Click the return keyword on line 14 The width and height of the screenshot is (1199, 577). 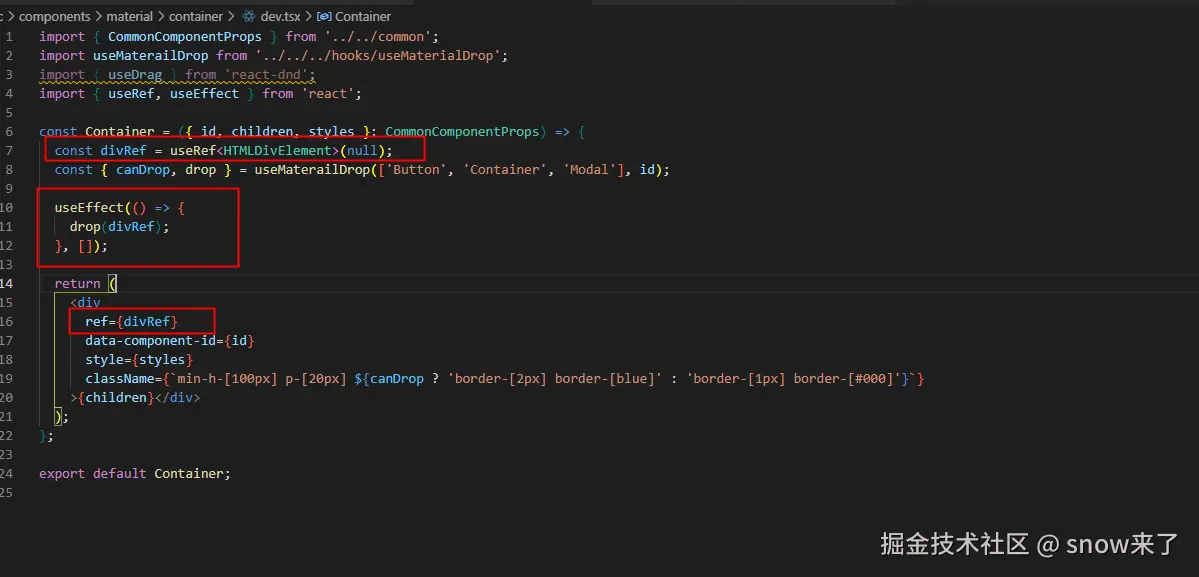click(x=77, y=284)
